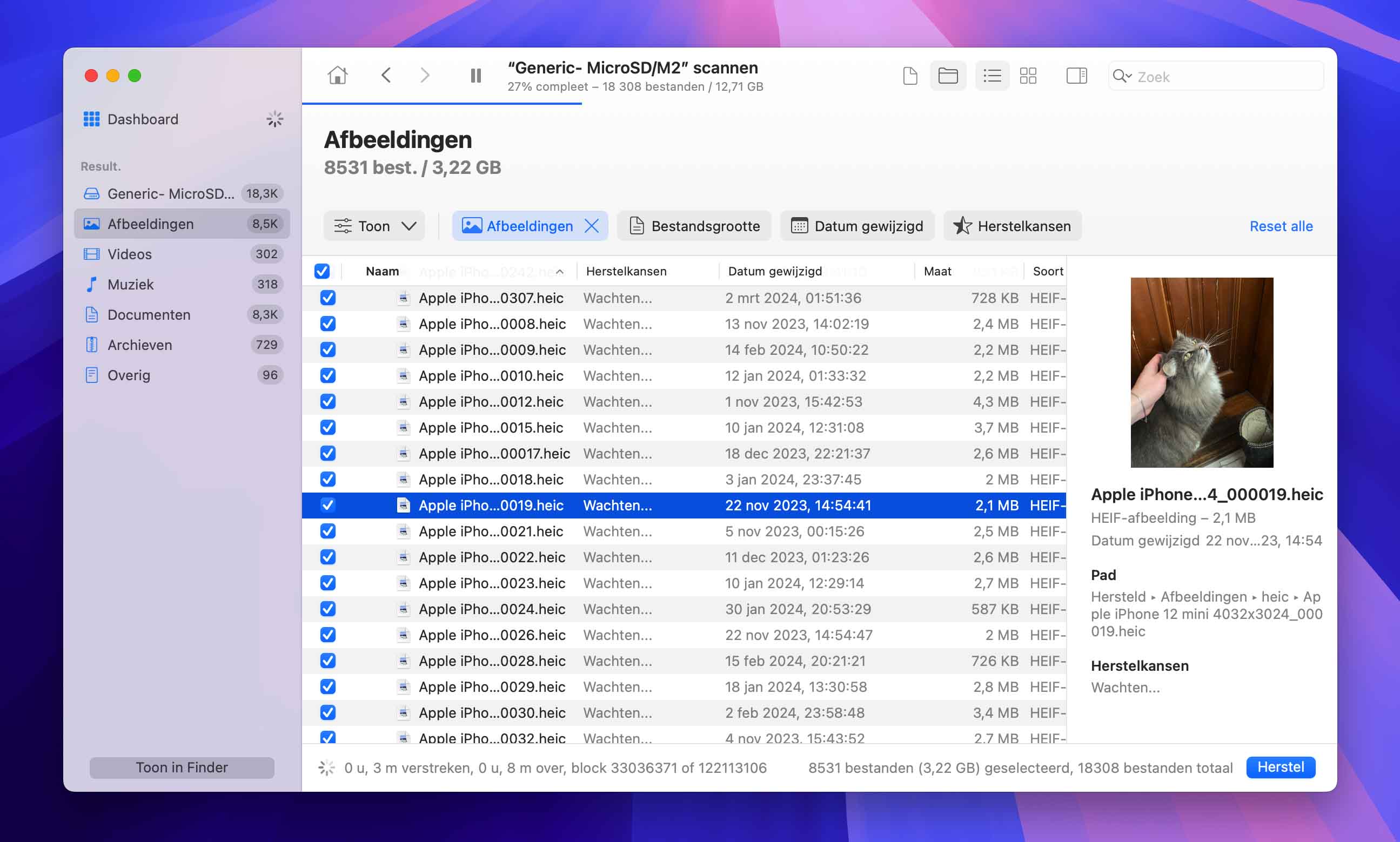
Task: Go to the home screen icon
Action: (337, 76)
